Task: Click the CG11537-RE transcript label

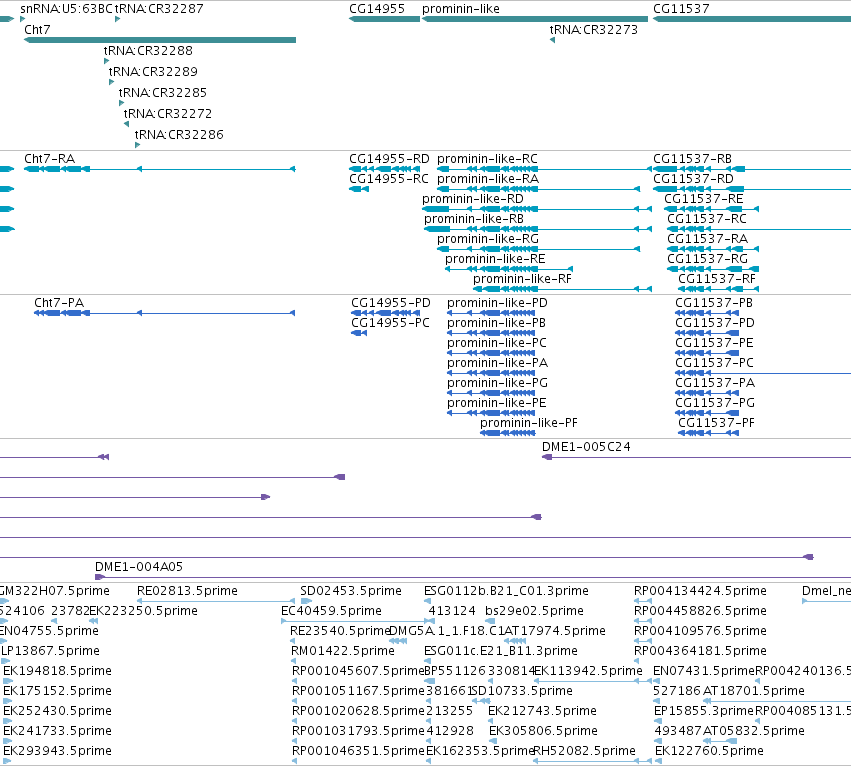Action: point(704,199)
